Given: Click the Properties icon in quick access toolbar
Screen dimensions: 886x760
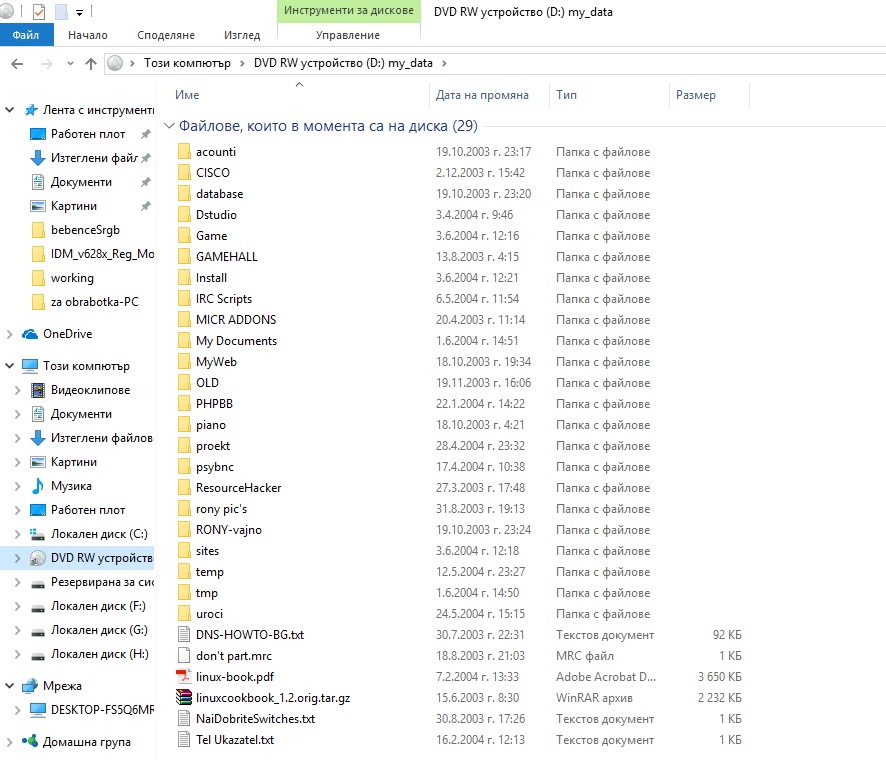Looking at the screenshot, I should tap(39, 12).
